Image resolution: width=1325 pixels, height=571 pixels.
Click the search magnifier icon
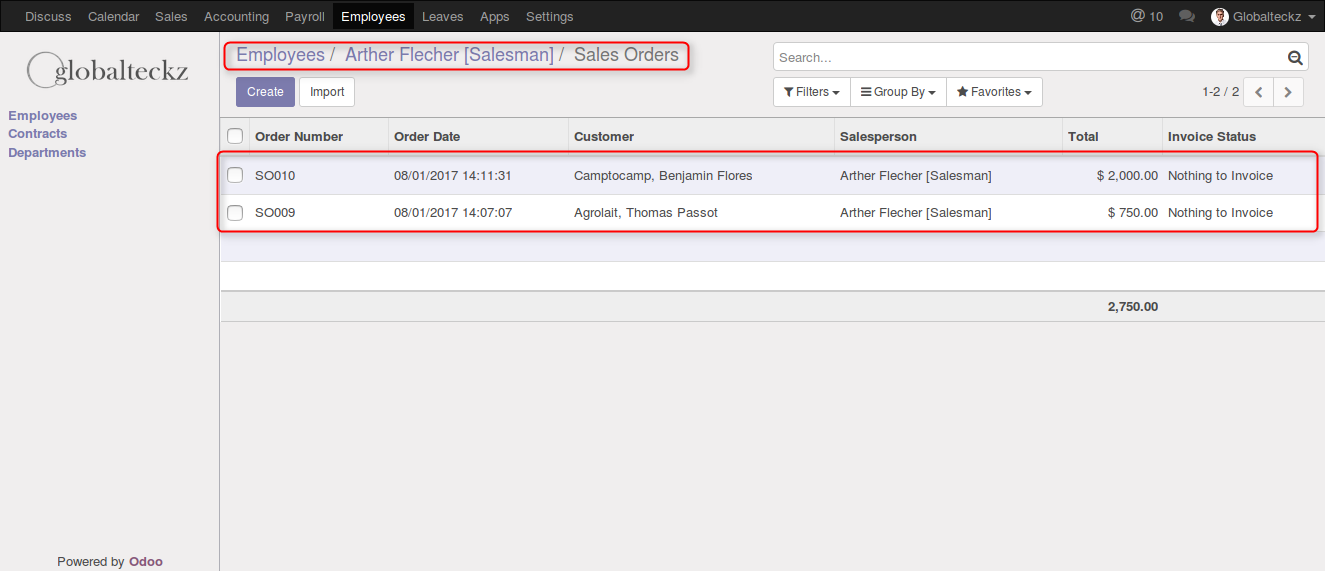[x=1295, y=58]
